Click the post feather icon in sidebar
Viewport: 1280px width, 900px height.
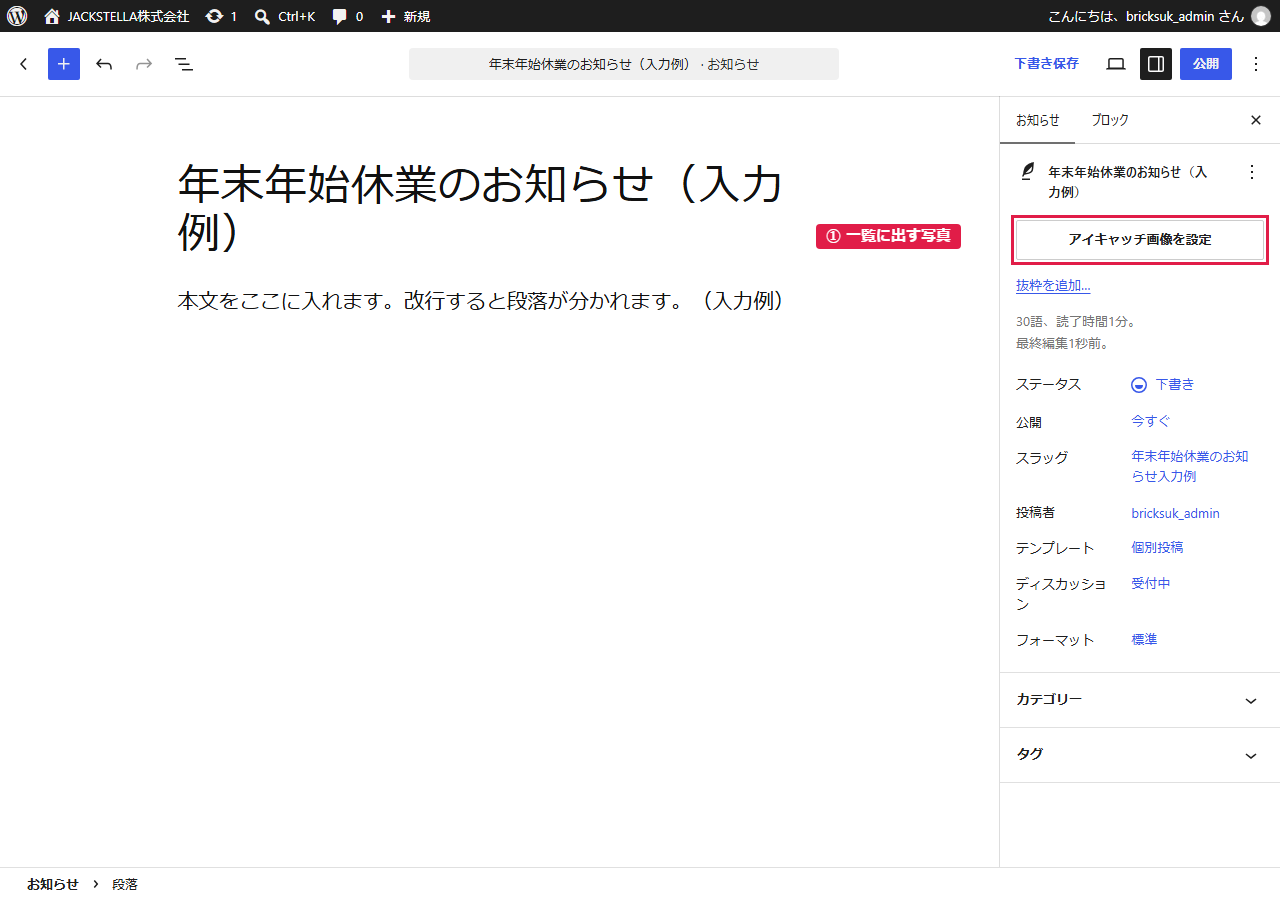[x=1027, y=172]
